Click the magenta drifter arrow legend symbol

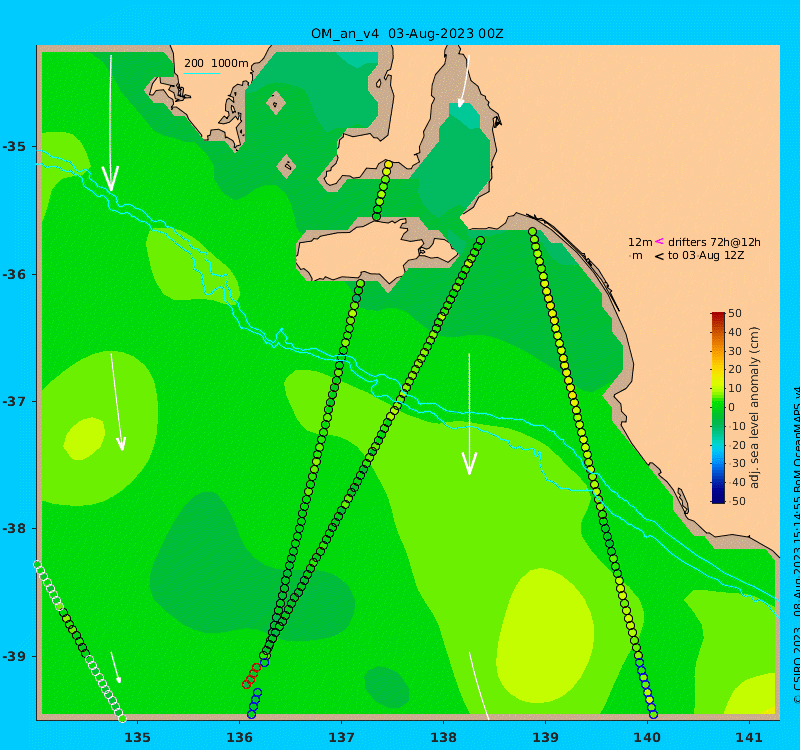click(659, 241)
